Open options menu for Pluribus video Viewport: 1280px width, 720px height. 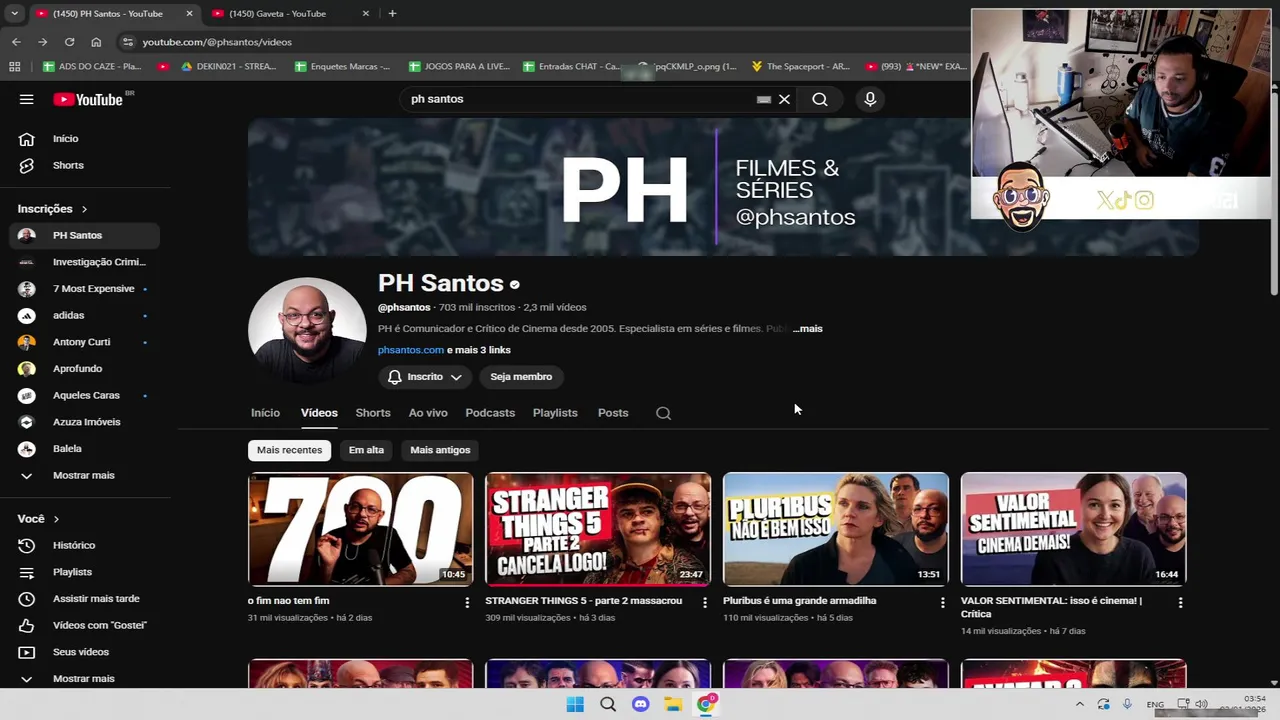coord(942,602)
